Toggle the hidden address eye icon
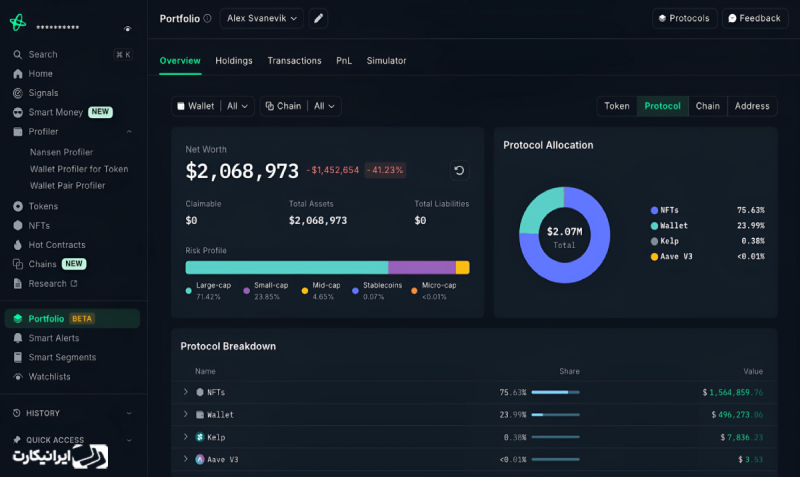Screen dimensions: 800x477 [x=128, y=29]
